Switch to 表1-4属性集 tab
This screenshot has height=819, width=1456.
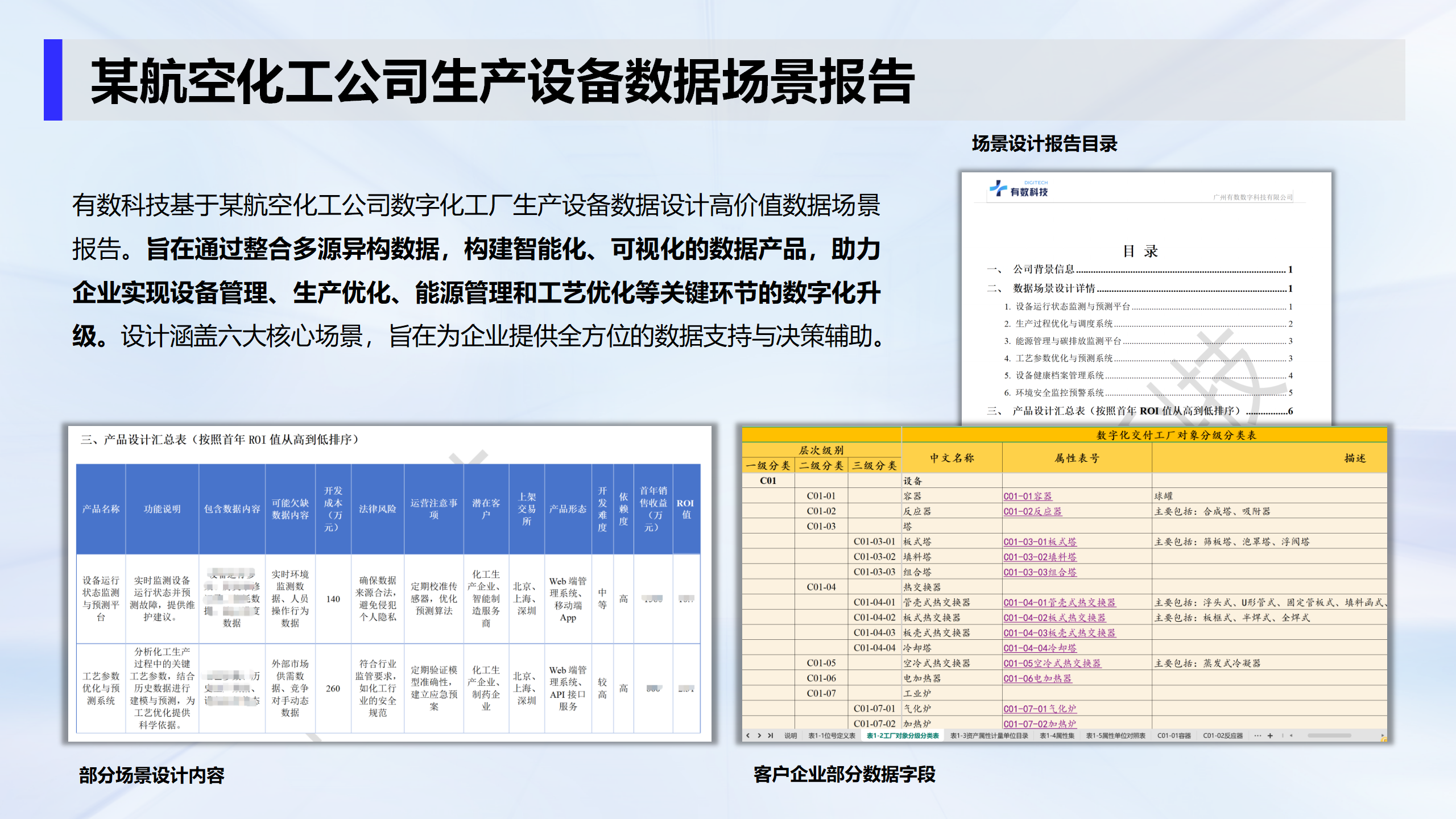tap(1057, 735)
